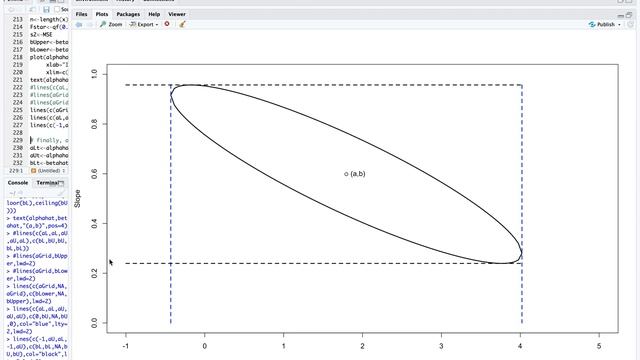
Task: Open the Terminal tab
Action: [x=48, y=182]
